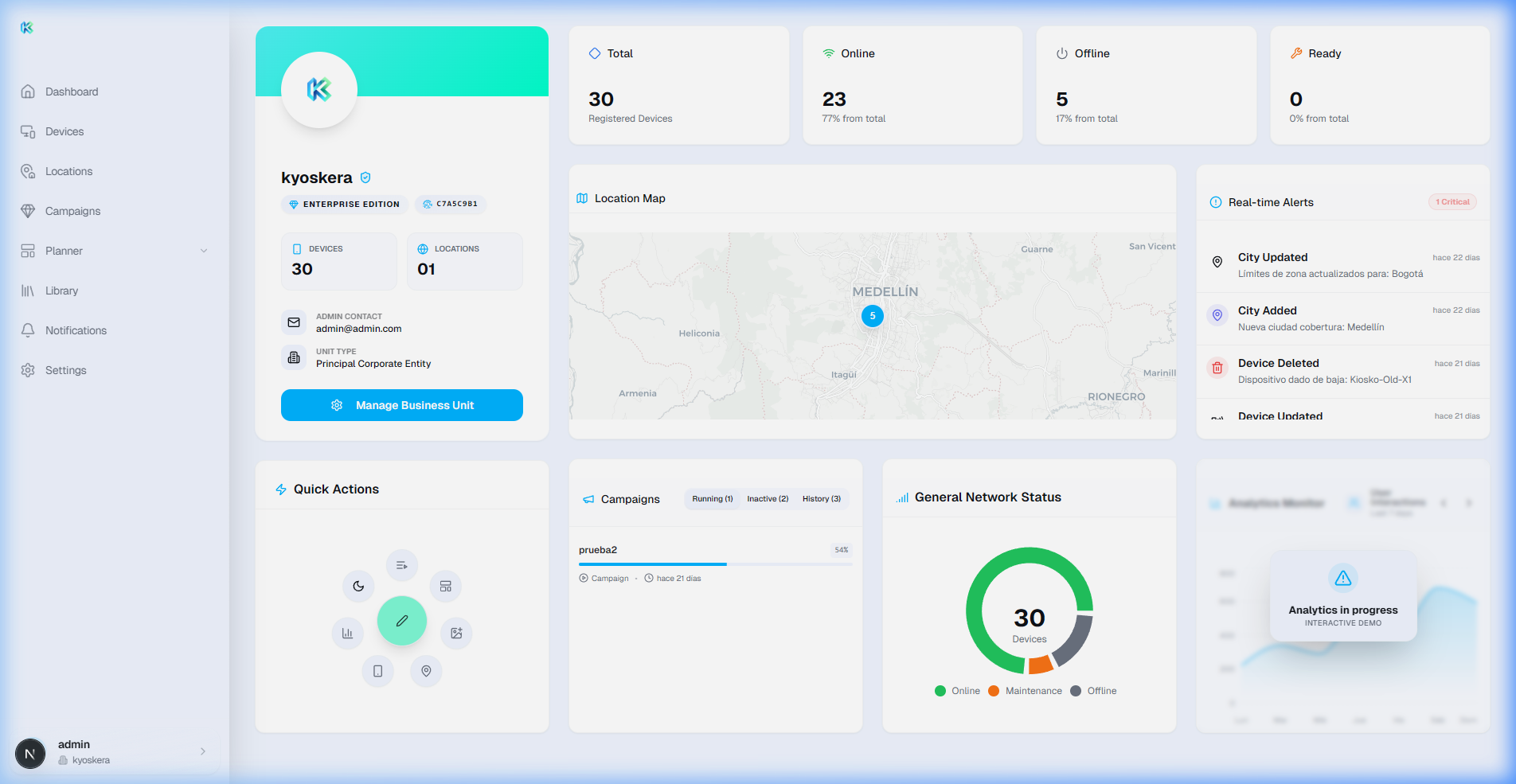This screenshot has height=784, width=1516.
Task: Select the Running (1) campaigns tab
Action: click(x=712, y=499)
